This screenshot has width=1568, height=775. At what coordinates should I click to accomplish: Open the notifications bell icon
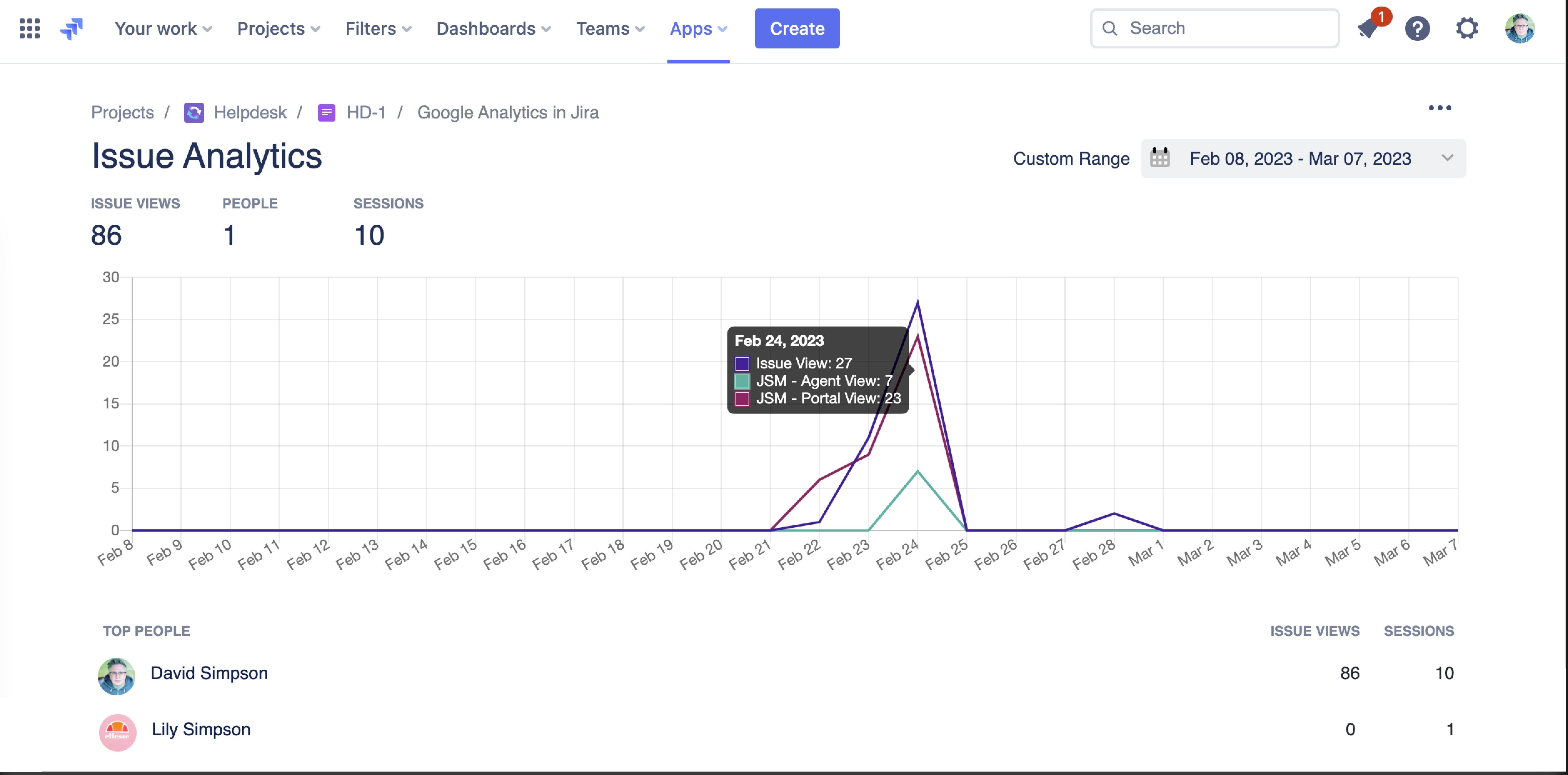pos(1368,28)
